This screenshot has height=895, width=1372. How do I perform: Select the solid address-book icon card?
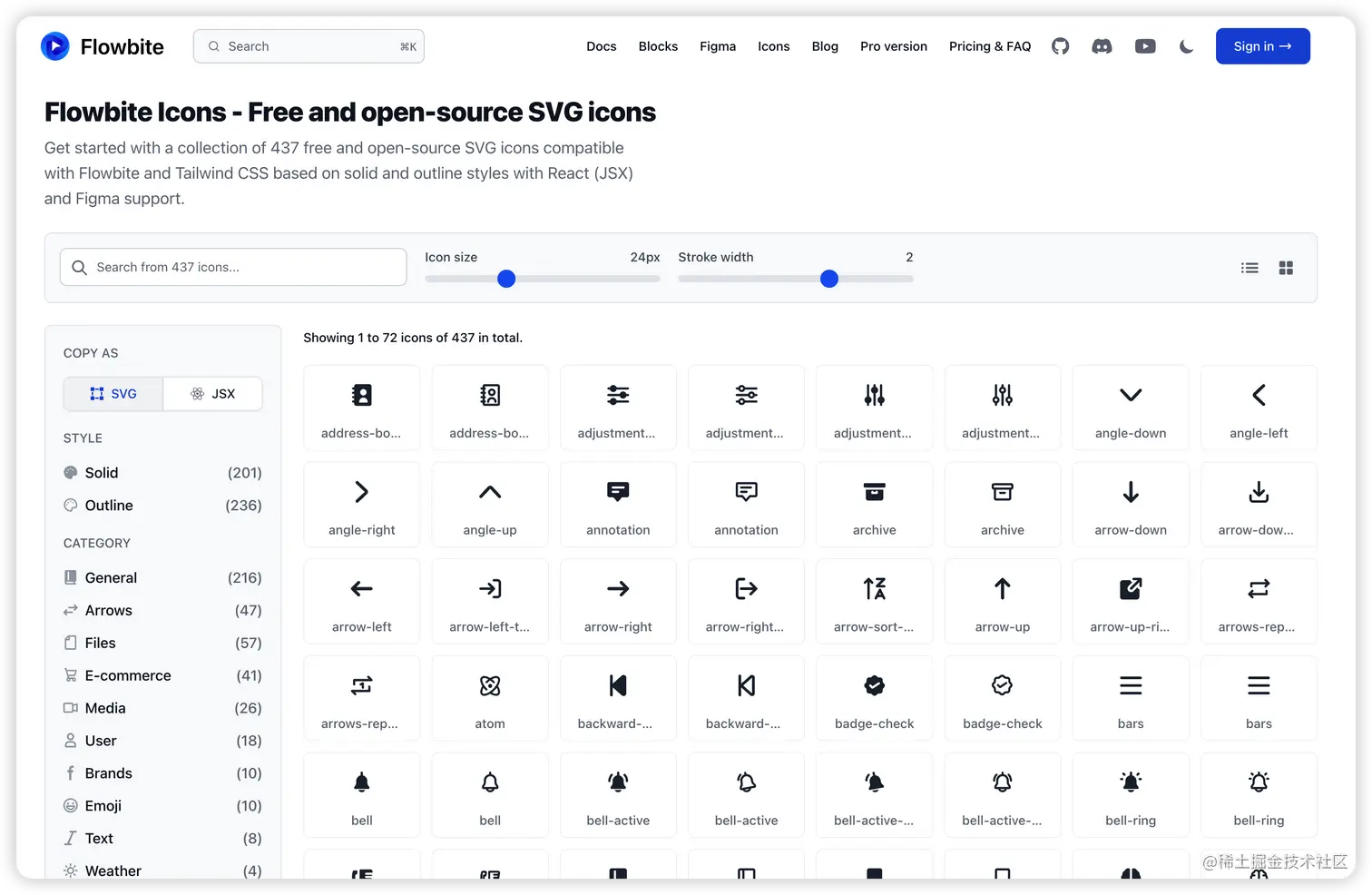point(362,408)
